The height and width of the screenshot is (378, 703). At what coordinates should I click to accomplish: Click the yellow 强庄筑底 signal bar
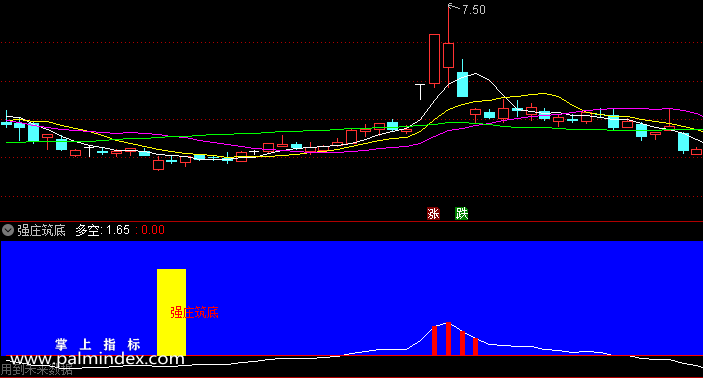pos(171,312)
